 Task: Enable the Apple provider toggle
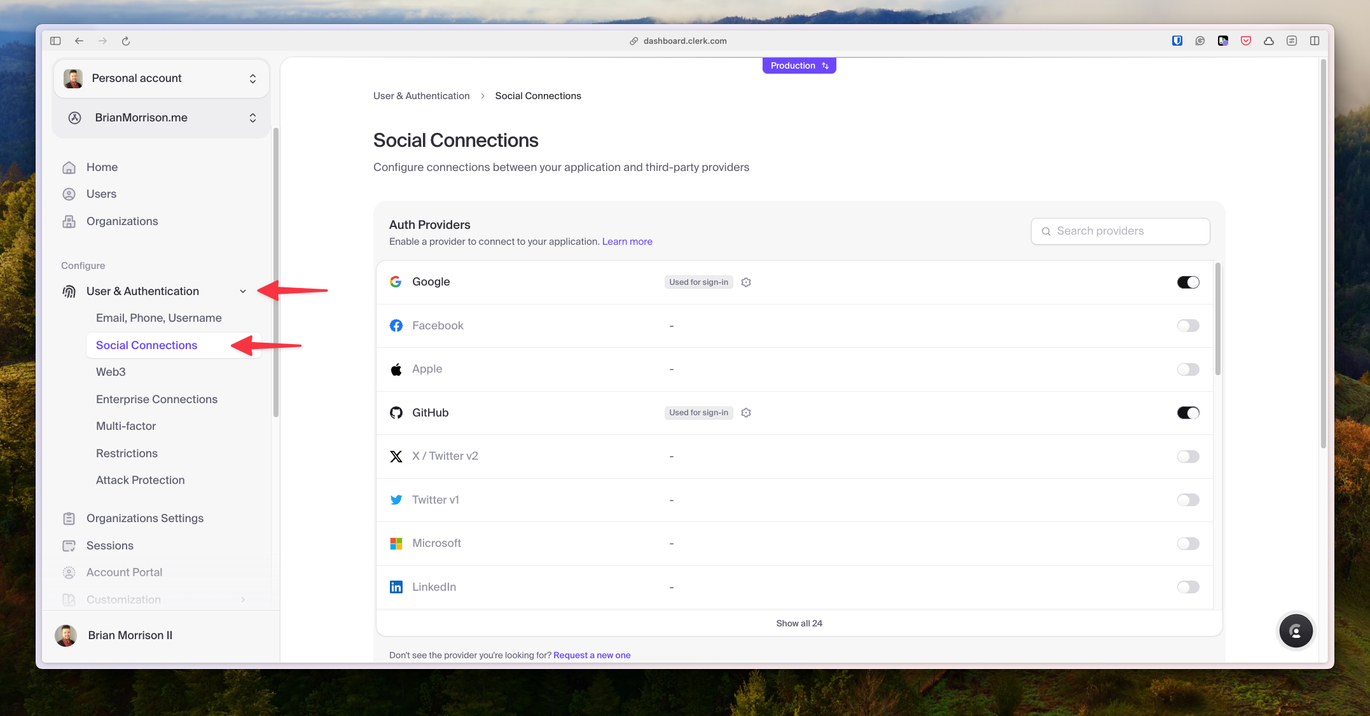pyautogui.click(x=1188, y=369)
